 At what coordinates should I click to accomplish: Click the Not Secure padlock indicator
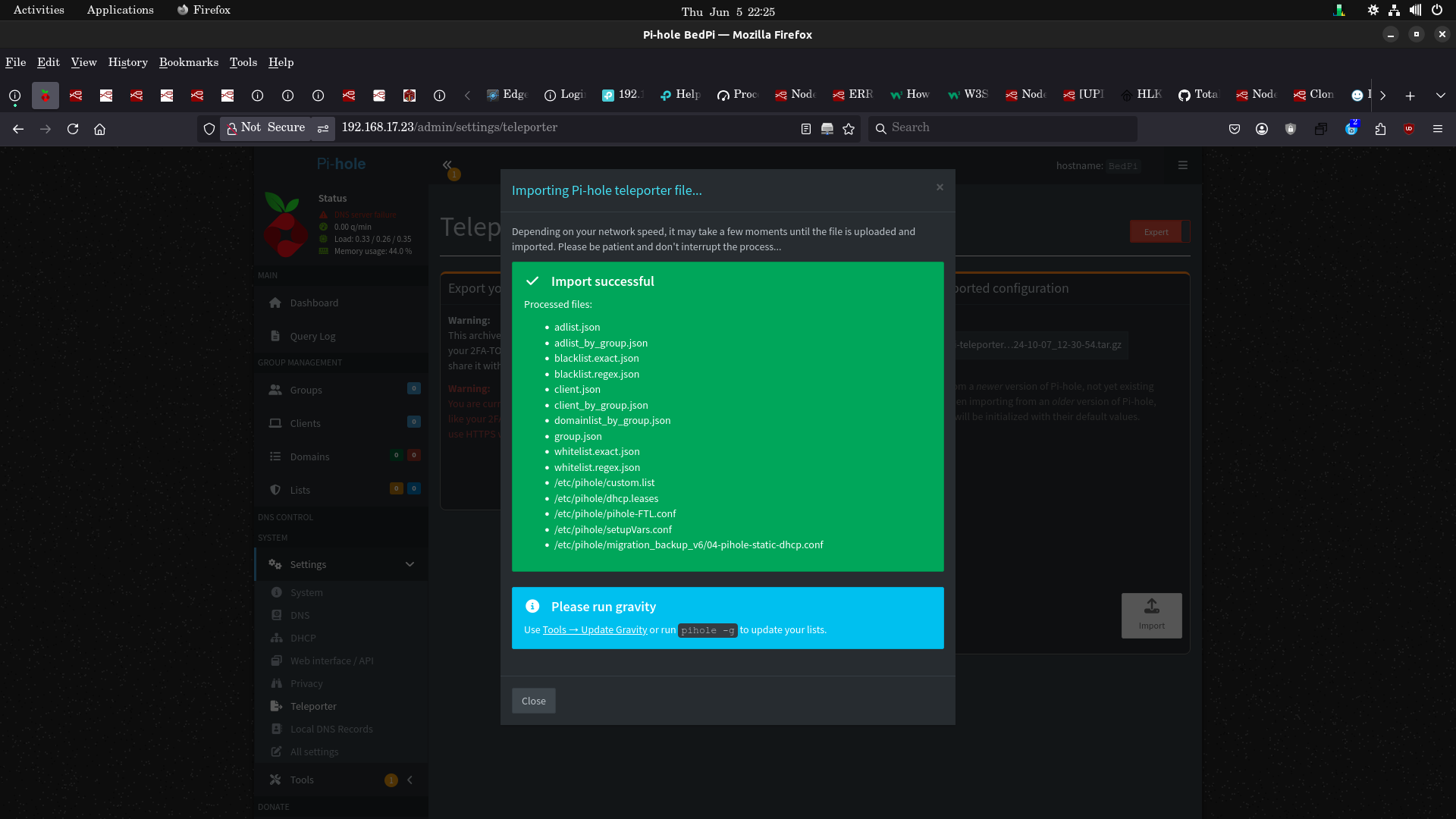click(x=266, y=128)
